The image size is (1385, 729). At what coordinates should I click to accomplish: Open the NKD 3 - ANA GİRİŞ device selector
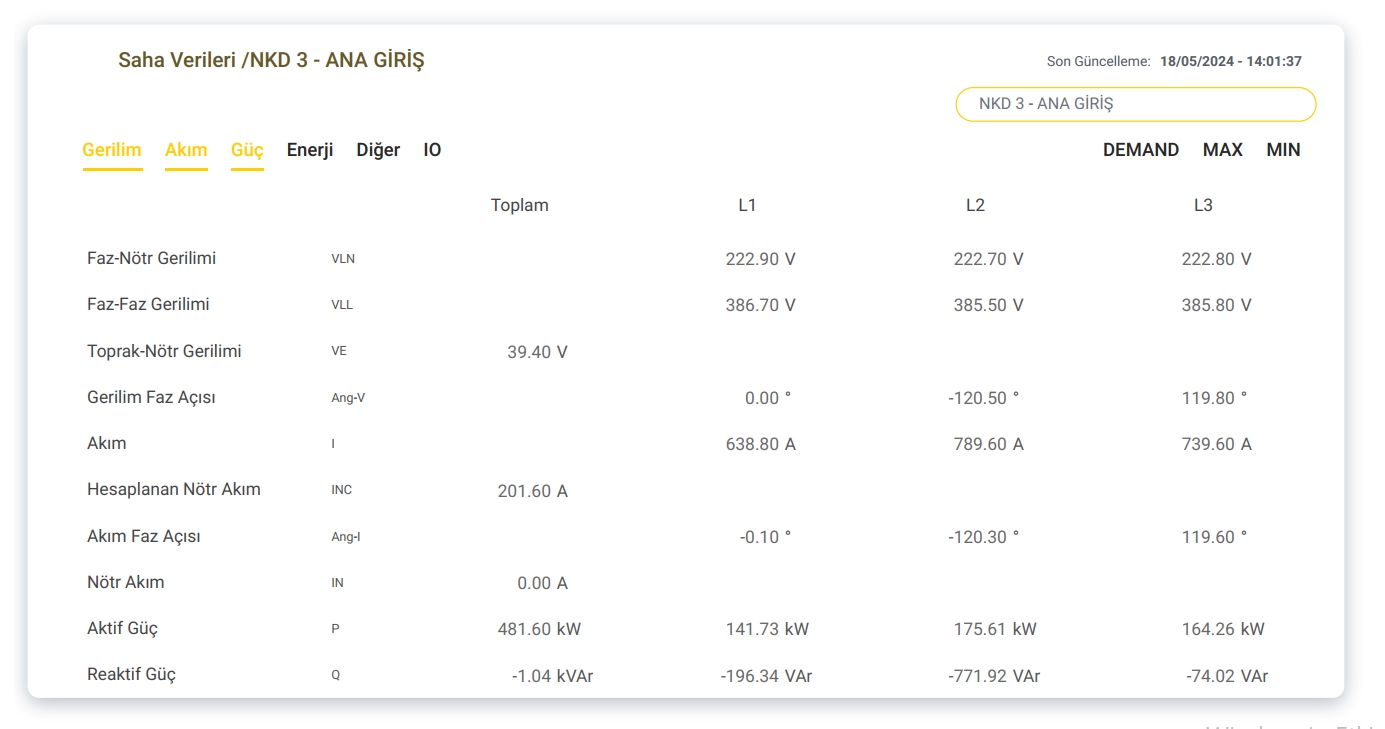point(1135,104)
